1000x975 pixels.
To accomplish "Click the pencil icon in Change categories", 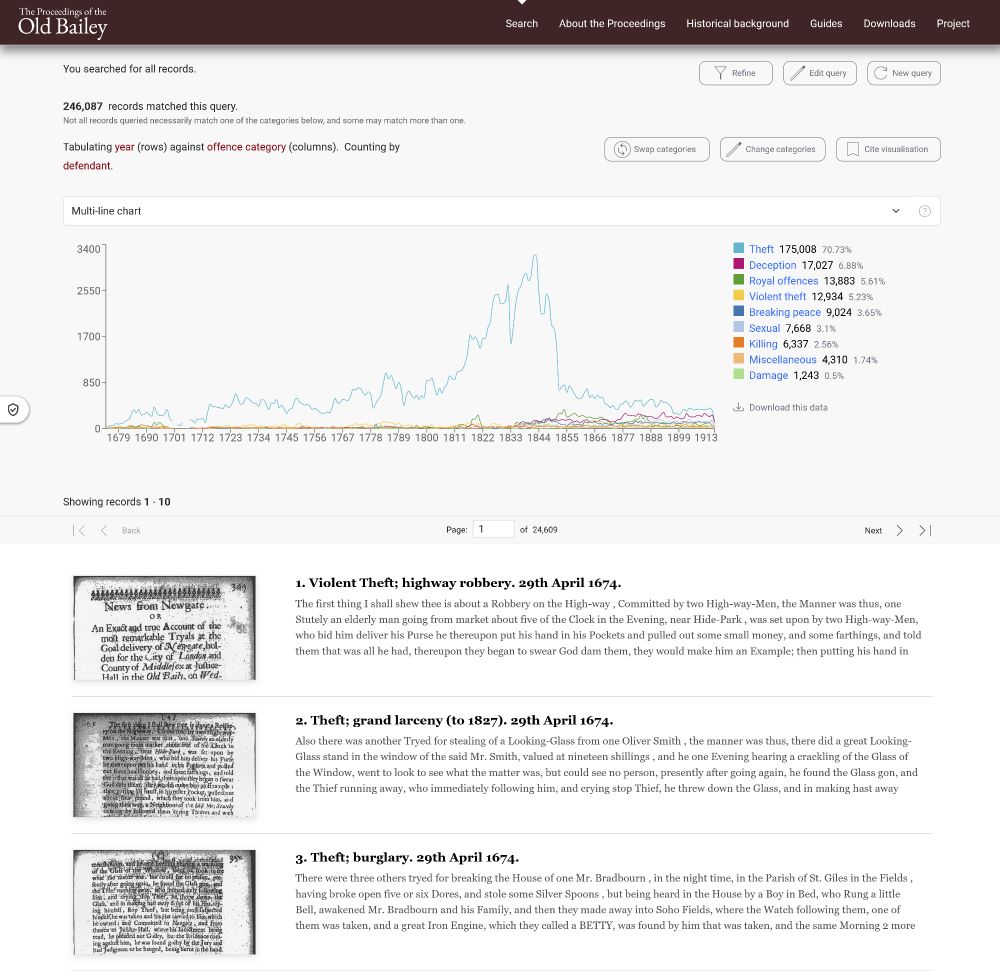I will (x=734, y=149).
